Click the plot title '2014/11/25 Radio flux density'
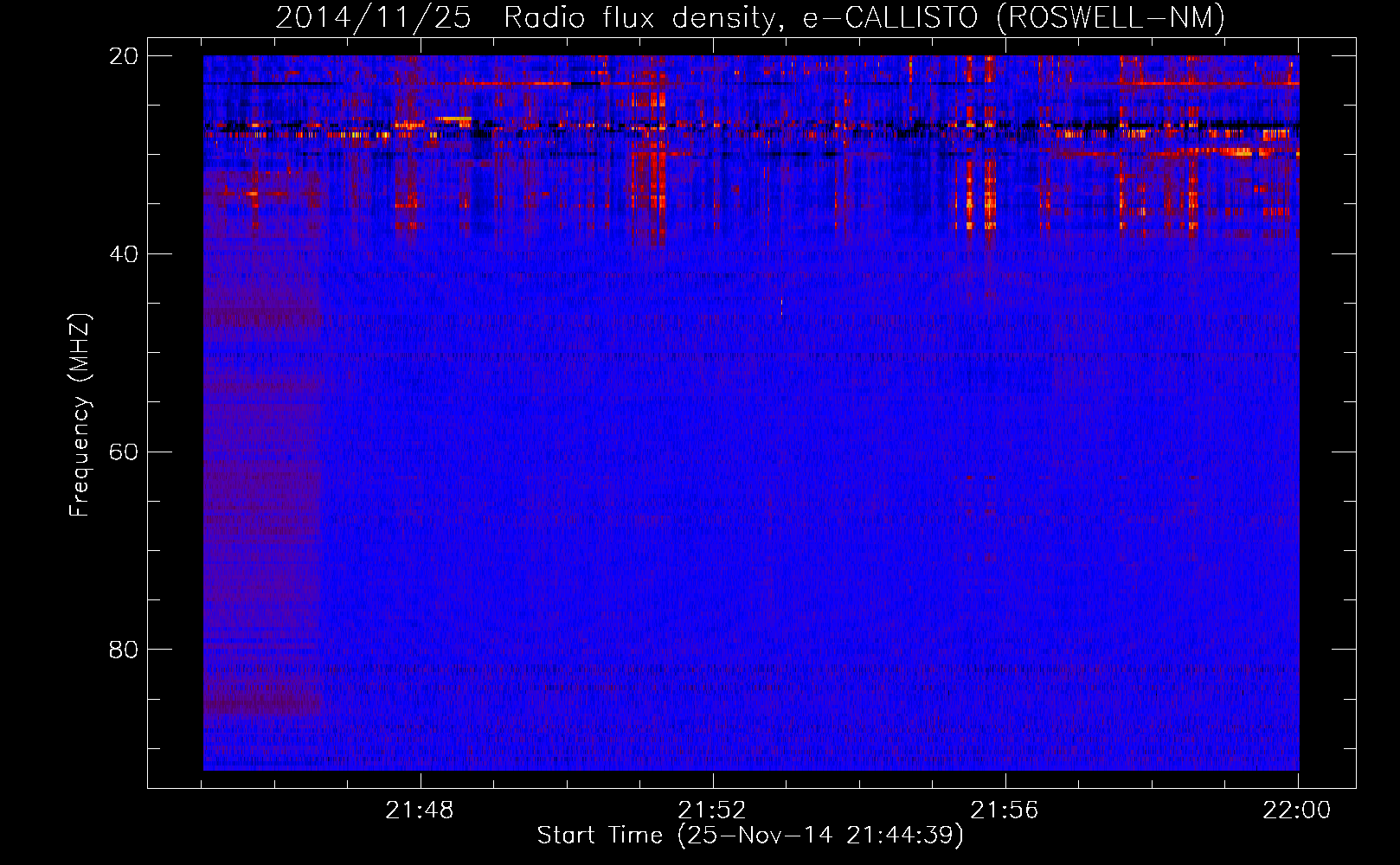1400x865 pixels. (x=750, y=18)
